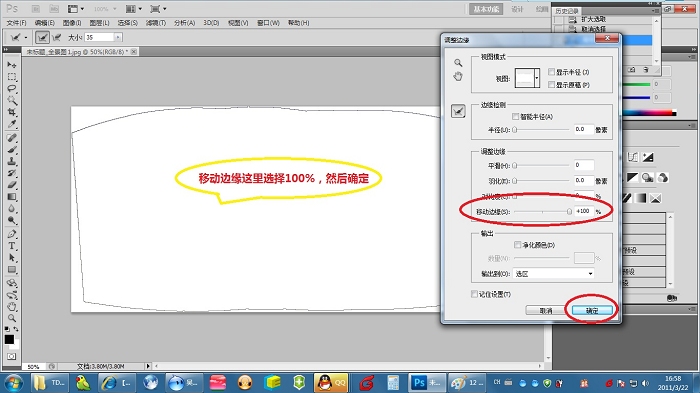
Task: Select the Blur tool
Action: 12,208
